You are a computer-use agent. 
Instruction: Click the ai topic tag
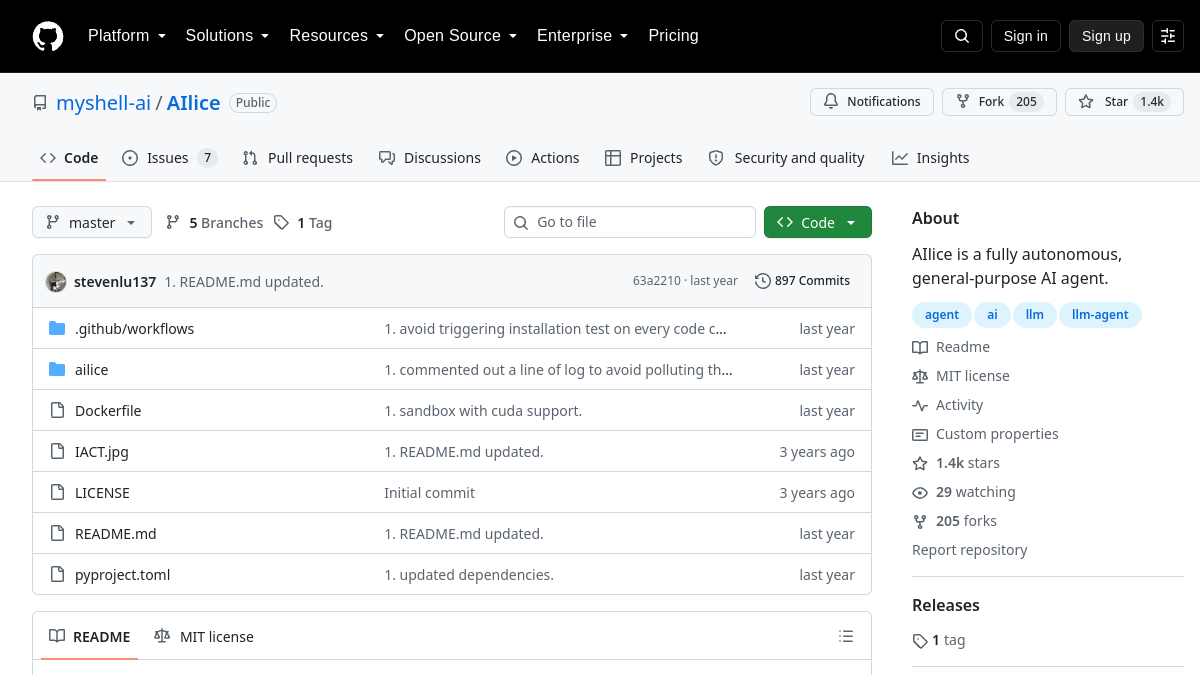click(x=992, y=314)
